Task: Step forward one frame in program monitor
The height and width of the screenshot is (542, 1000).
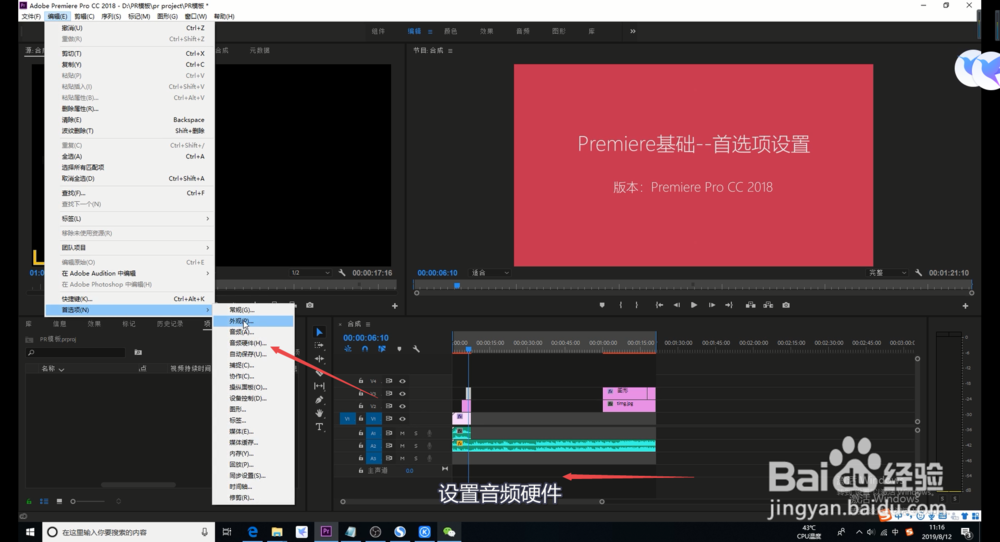Action: coord(712,305)
